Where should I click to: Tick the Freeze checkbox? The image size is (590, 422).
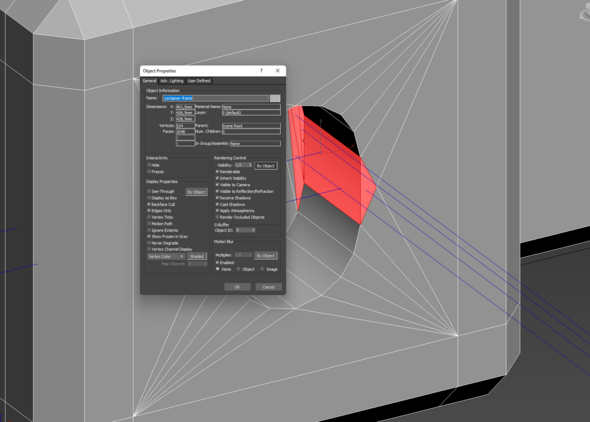coord(149,172)
